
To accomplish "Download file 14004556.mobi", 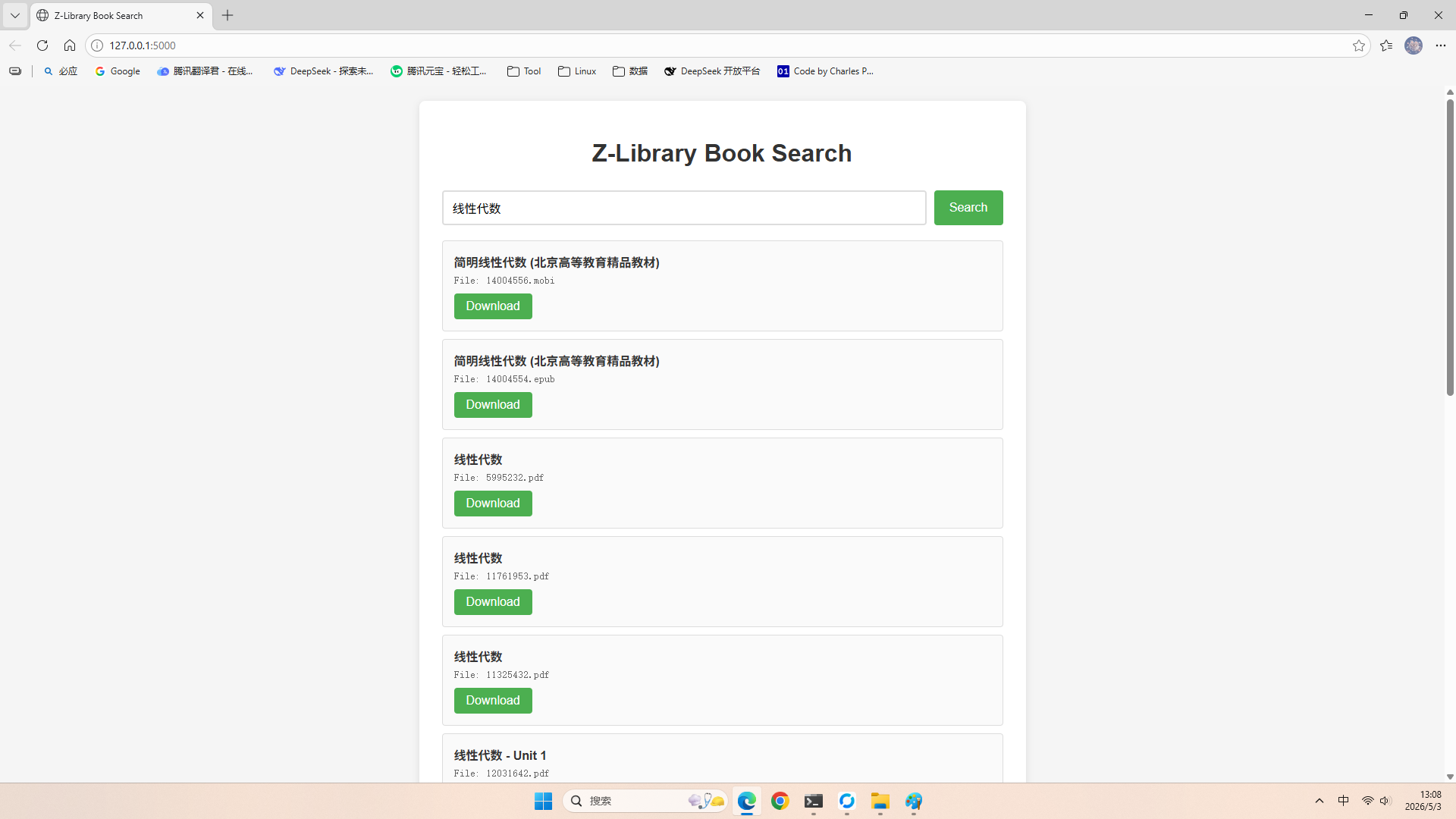I will pos(493,306).
